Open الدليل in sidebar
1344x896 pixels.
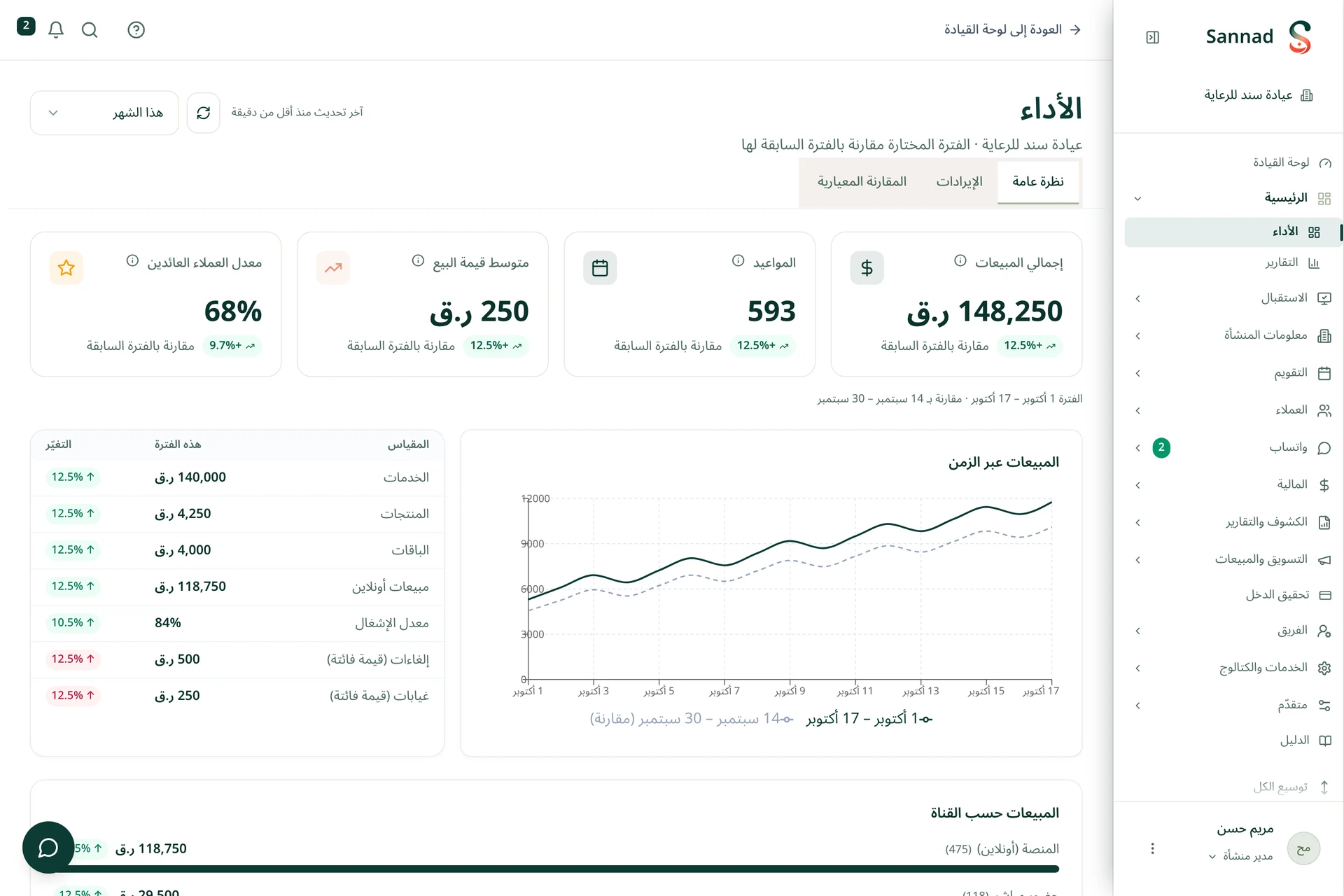[x=1305, y=740]
